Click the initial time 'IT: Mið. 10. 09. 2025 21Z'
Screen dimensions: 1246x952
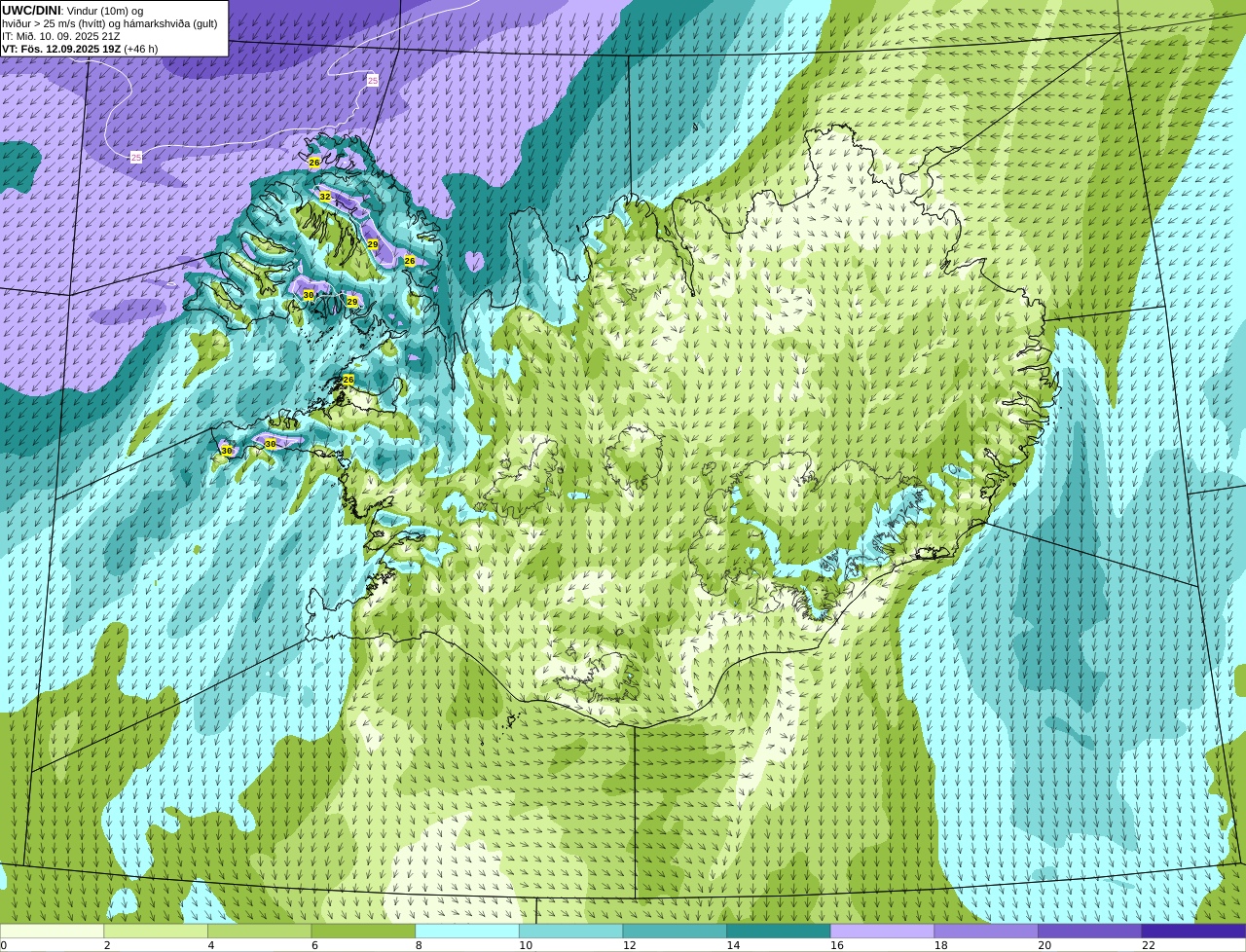point(61,36)
